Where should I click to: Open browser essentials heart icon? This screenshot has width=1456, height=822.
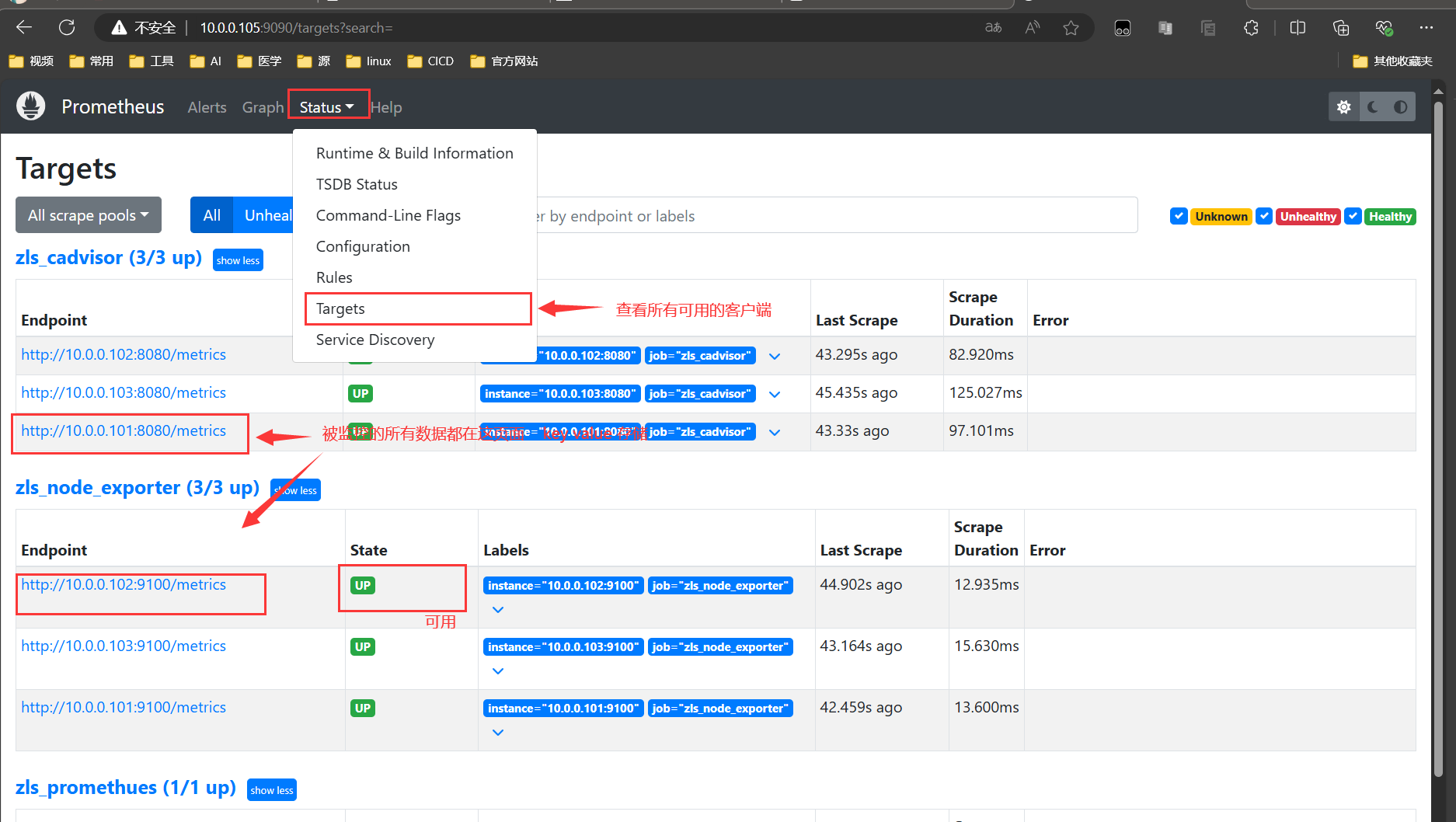pyautogui.click(x=1384, y=28)
